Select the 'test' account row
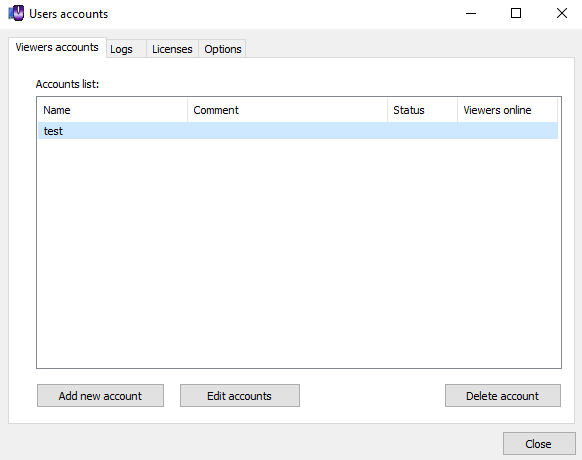Image resolution: width=582 pixels, height=460 pixels. pyautogui.click(x=298, y=131)
